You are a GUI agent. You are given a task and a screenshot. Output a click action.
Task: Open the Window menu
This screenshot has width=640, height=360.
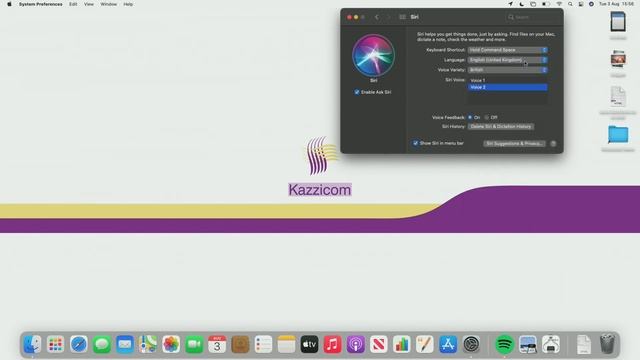tap(109, 4)
